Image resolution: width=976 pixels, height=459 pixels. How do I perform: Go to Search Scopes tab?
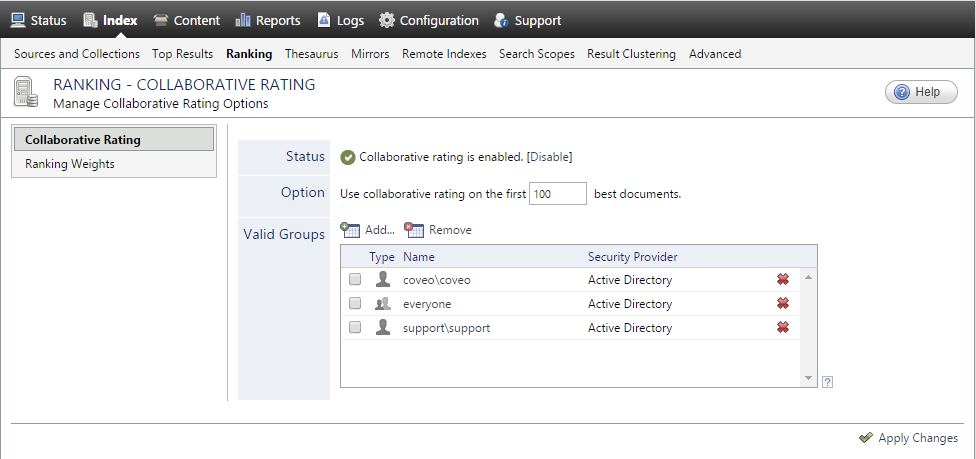point(536,54)
